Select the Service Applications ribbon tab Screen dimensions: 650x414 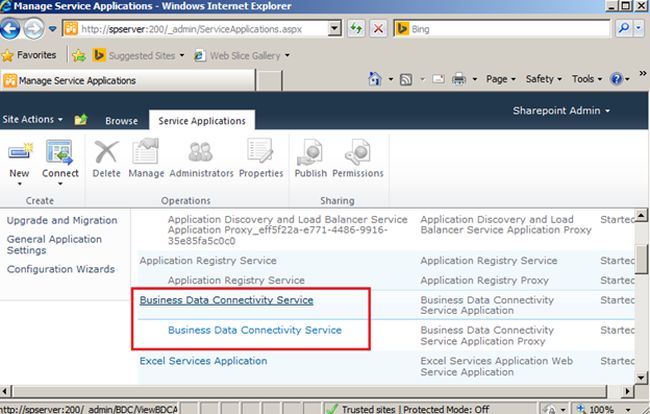tap(202, 121)
